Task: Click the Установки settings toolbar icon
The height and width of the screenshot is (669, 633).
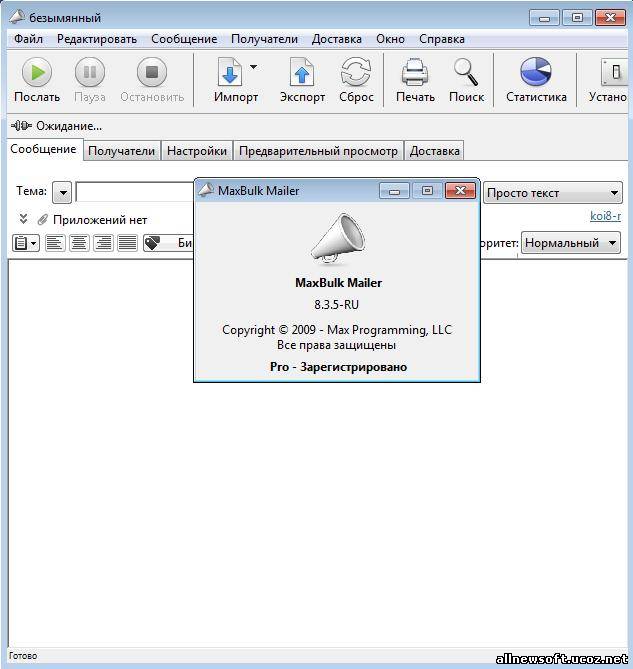Action: coord(614,72)
